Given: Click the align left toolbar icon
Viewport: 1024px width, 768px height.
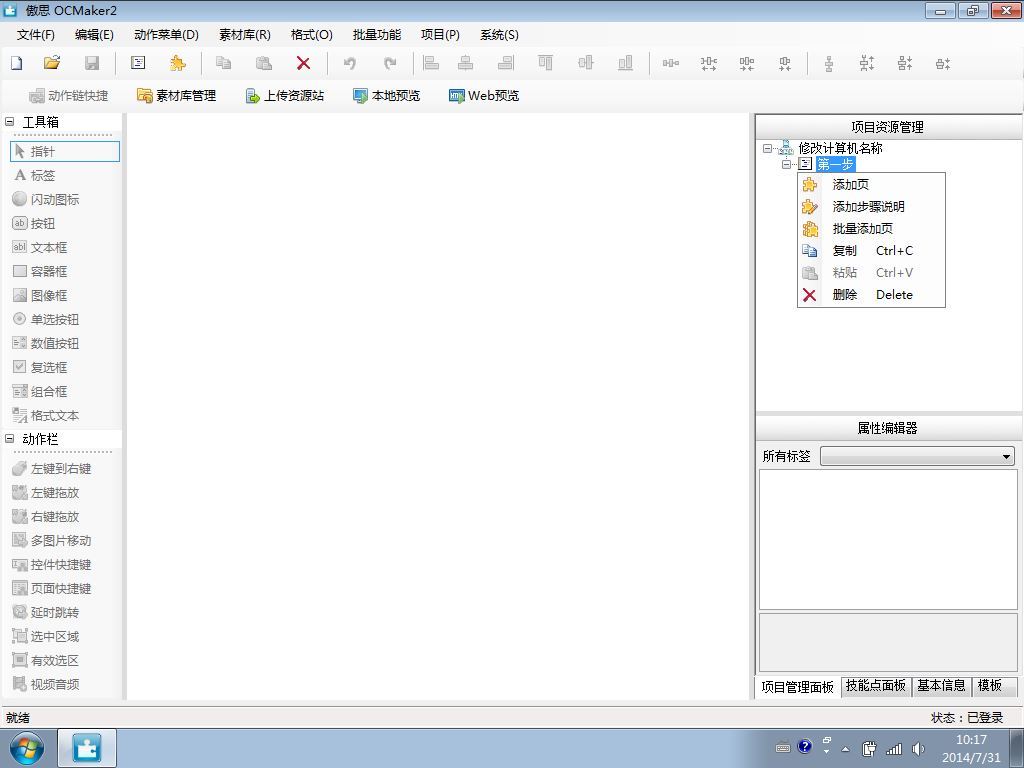Looking at the screenshot, I should pyautogui.click(x=431, y=63).
